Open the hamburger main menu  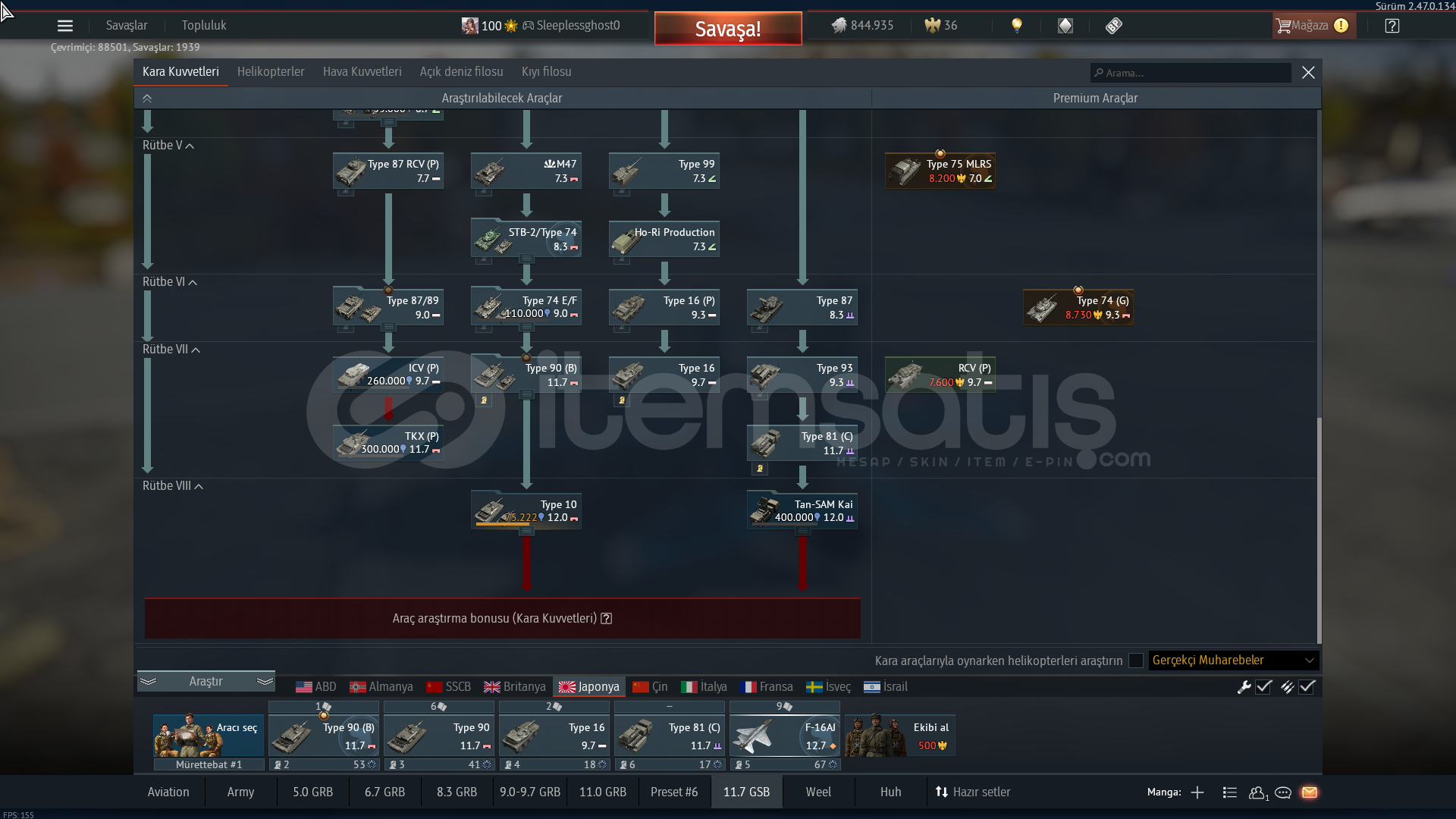pos(65,26)
